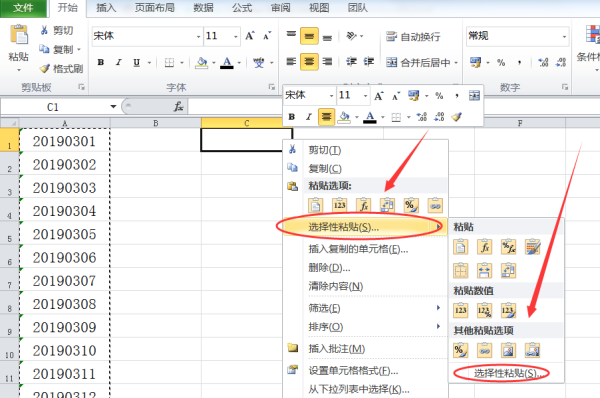This screenshot has width=600, height=398.
Task: Choose 复制(C) in the context menu
Action: click(365, 168)
